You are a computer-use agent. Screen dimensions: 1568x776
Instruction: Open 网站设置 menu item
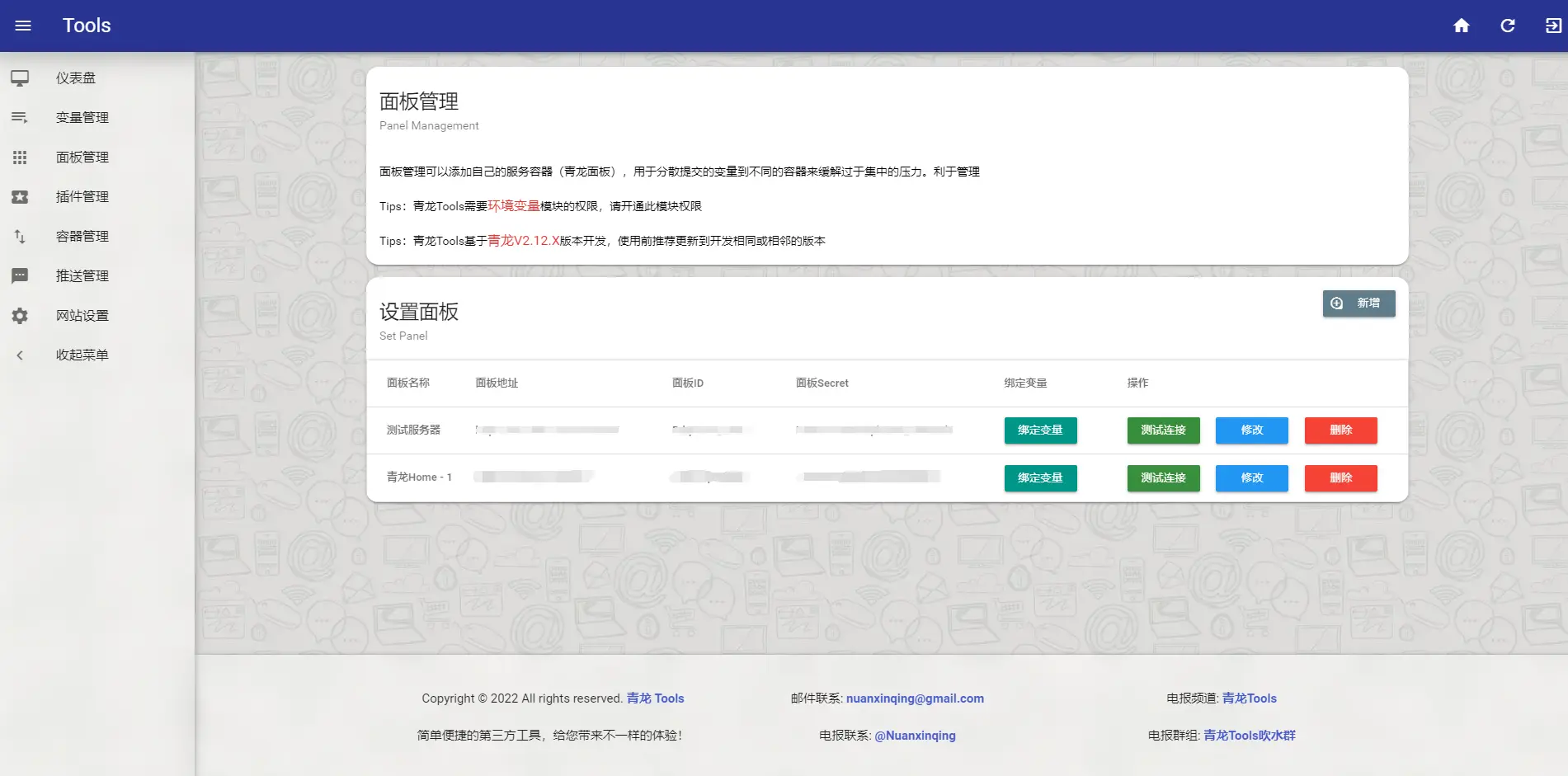point(82,316)
